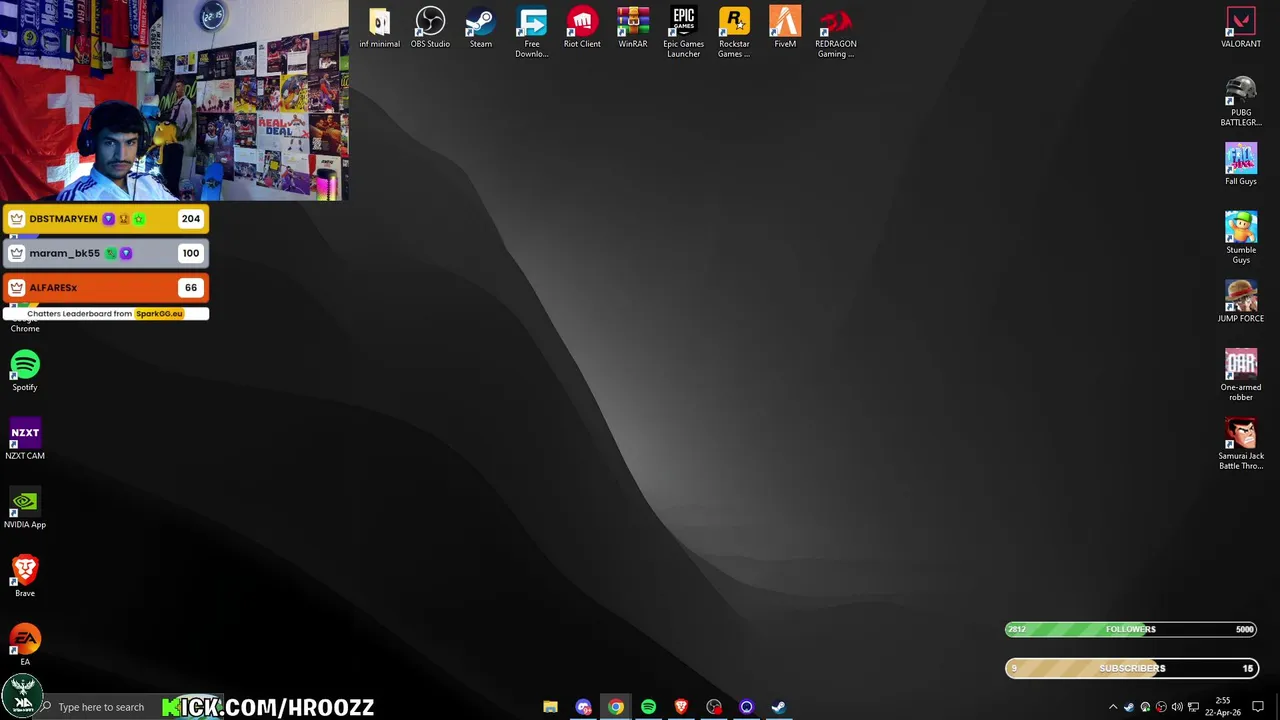
Task: Select the NZXT CAM desktop icon
Action: (x=25, y=439)
